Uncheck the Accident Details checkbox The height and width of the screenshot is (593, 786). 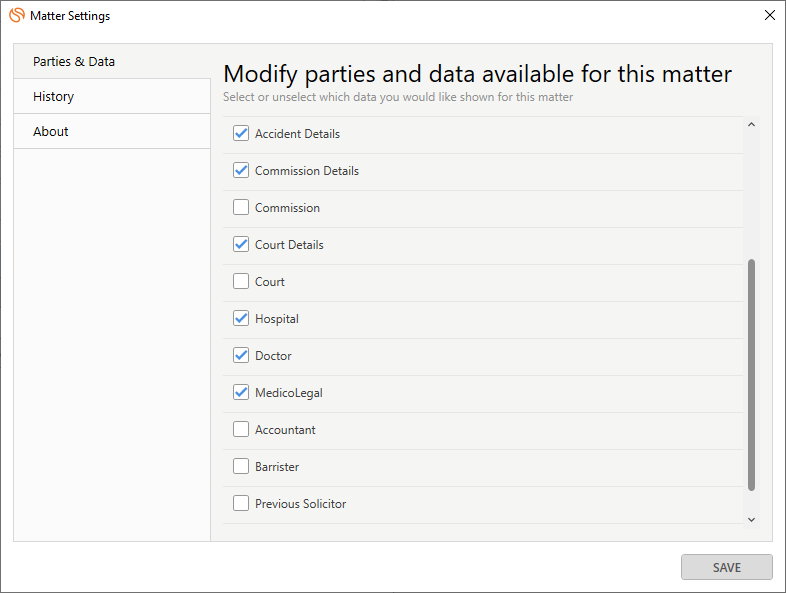click(x=241, y=133)
